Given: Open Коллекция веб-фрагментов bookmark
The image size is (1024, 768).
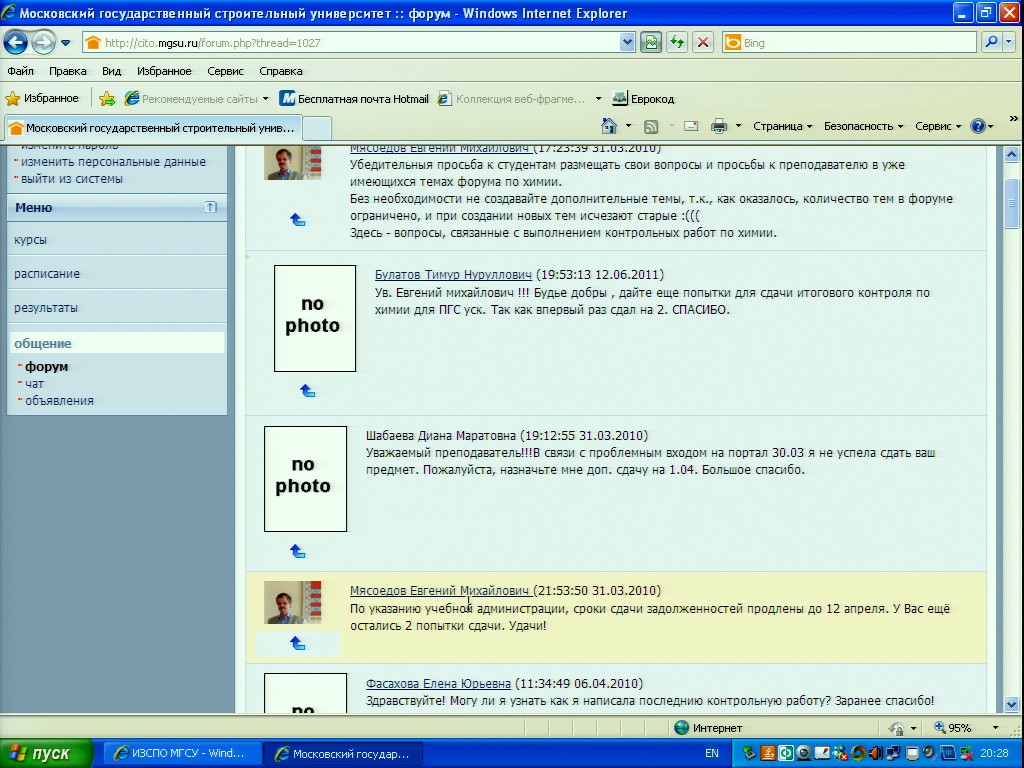Looking at the screenshot, I should click(511, 99).
